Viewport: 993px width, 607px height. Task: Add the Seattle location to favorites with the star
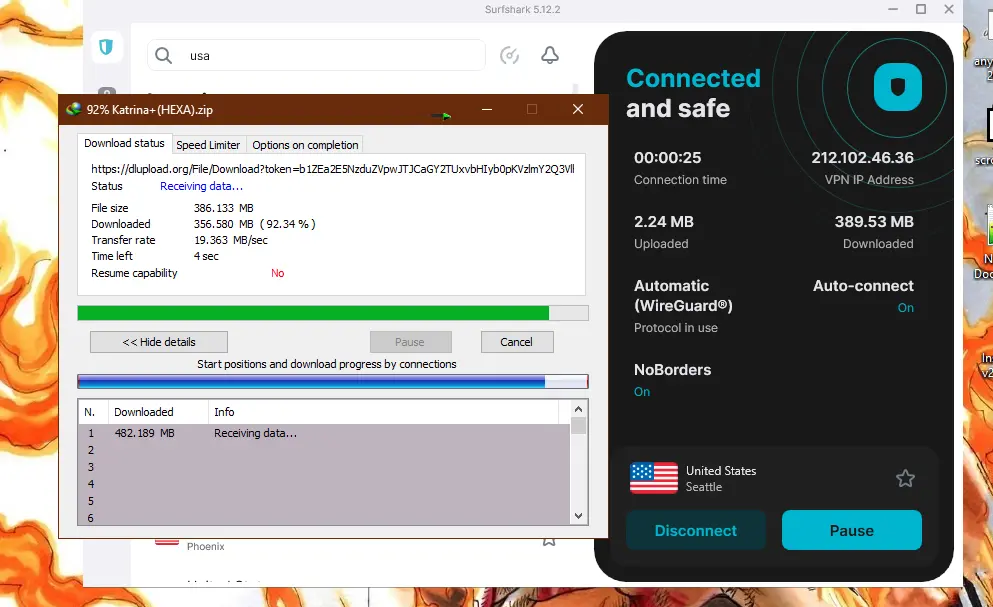905,478
